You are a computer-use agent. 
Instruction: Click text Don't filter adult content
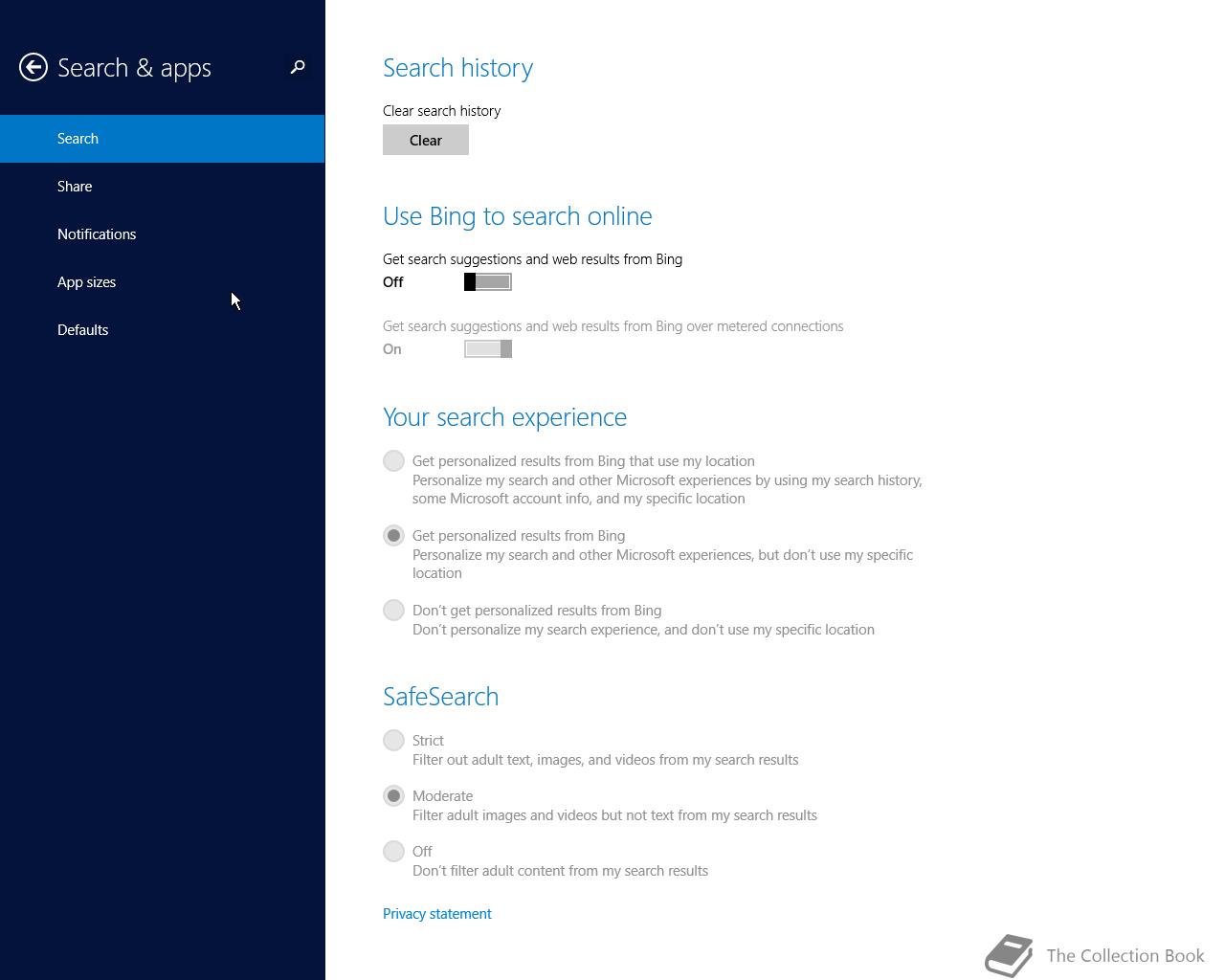point(560,871)
